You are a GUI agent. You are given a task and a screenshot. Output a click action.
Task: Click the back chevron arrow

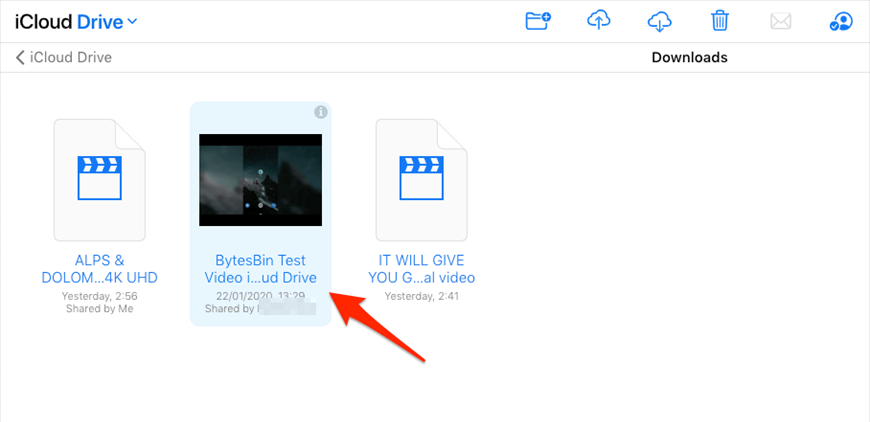[20, 58]
